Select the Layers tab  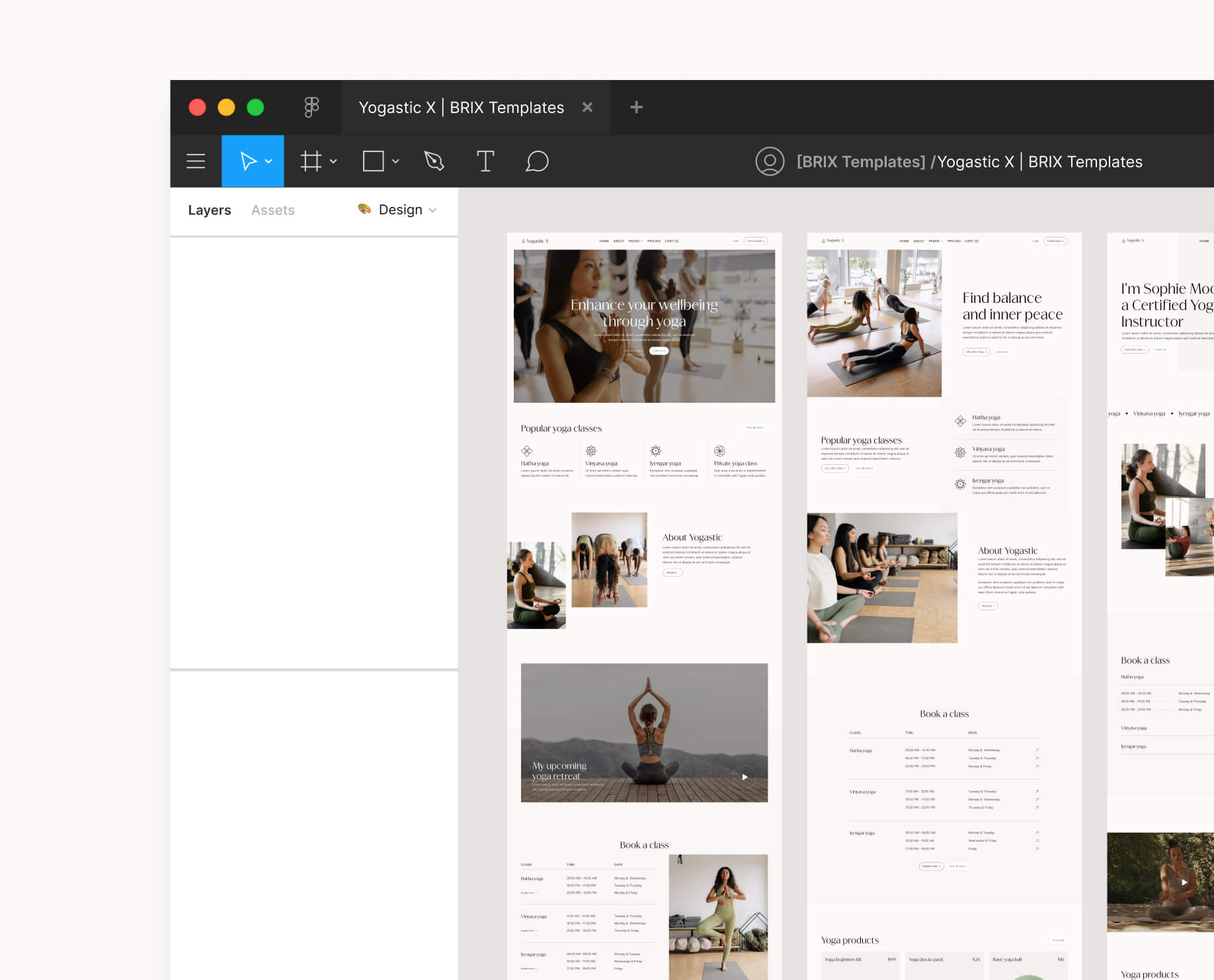click(210, 210)
